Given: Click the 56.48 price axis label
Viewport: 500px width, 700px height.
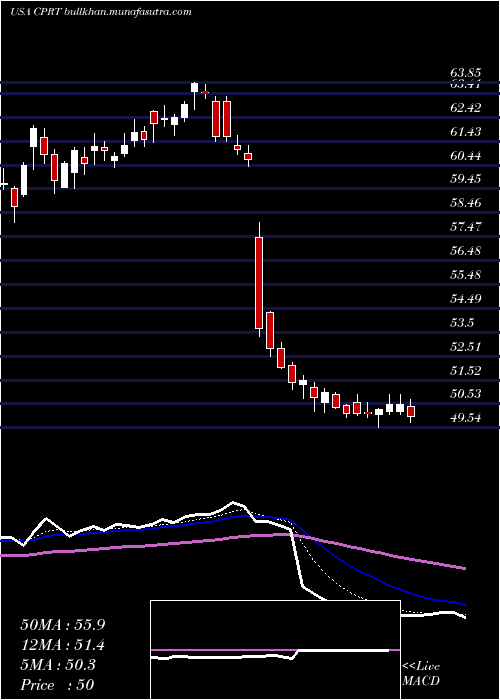Looking at the screenshot, I should (465, 251).
